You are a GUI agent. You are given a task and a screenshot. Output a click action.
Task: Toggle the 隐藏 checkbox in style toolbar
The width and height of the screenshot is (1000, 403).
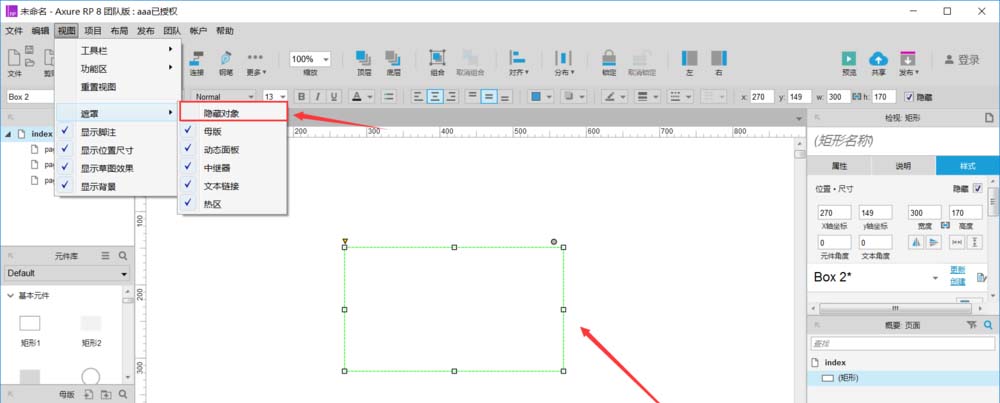pyautogui.click(x=909, y=97)
